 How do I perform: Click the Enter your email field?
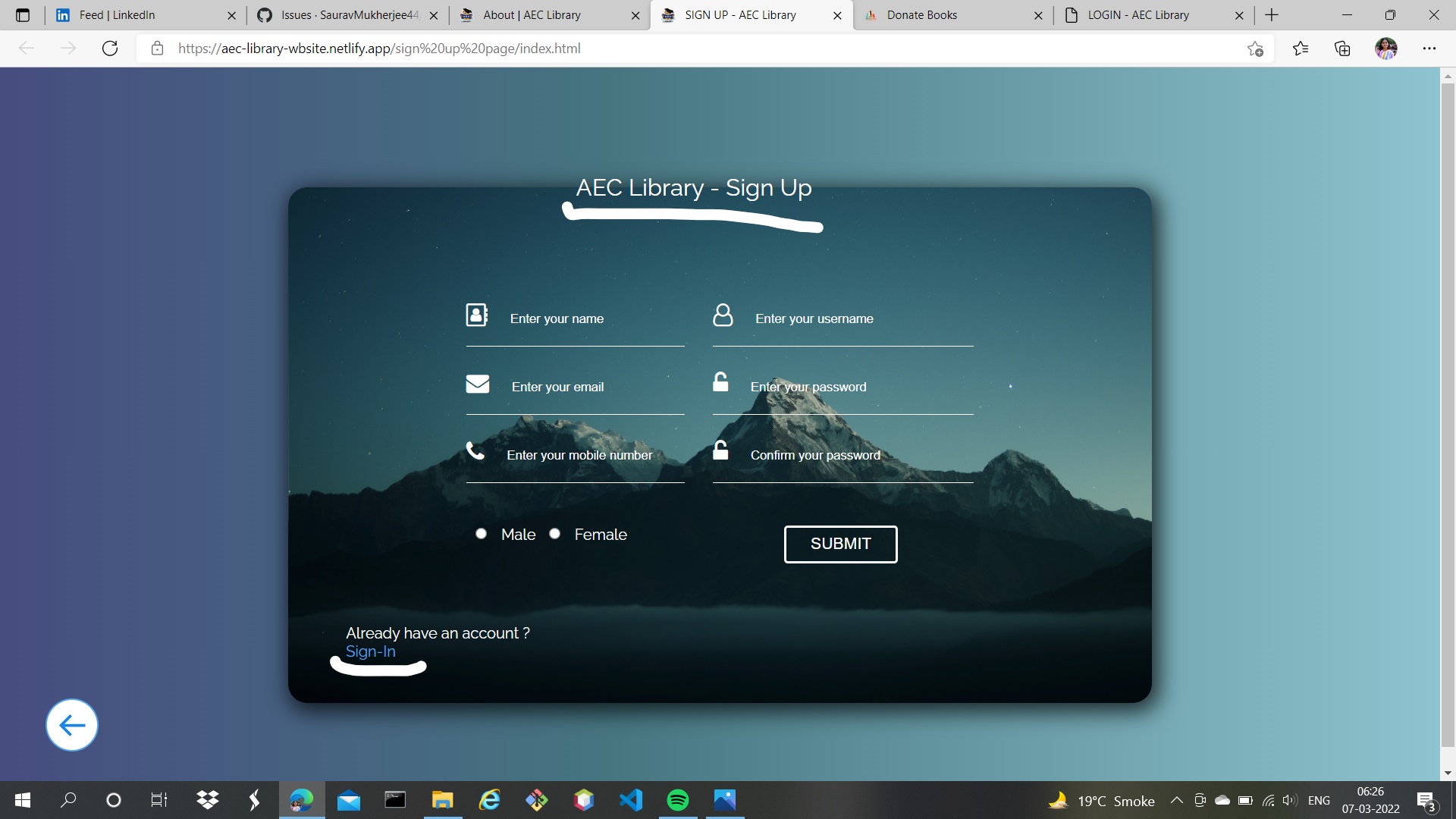pyautogui.click(x=558, y=387)
